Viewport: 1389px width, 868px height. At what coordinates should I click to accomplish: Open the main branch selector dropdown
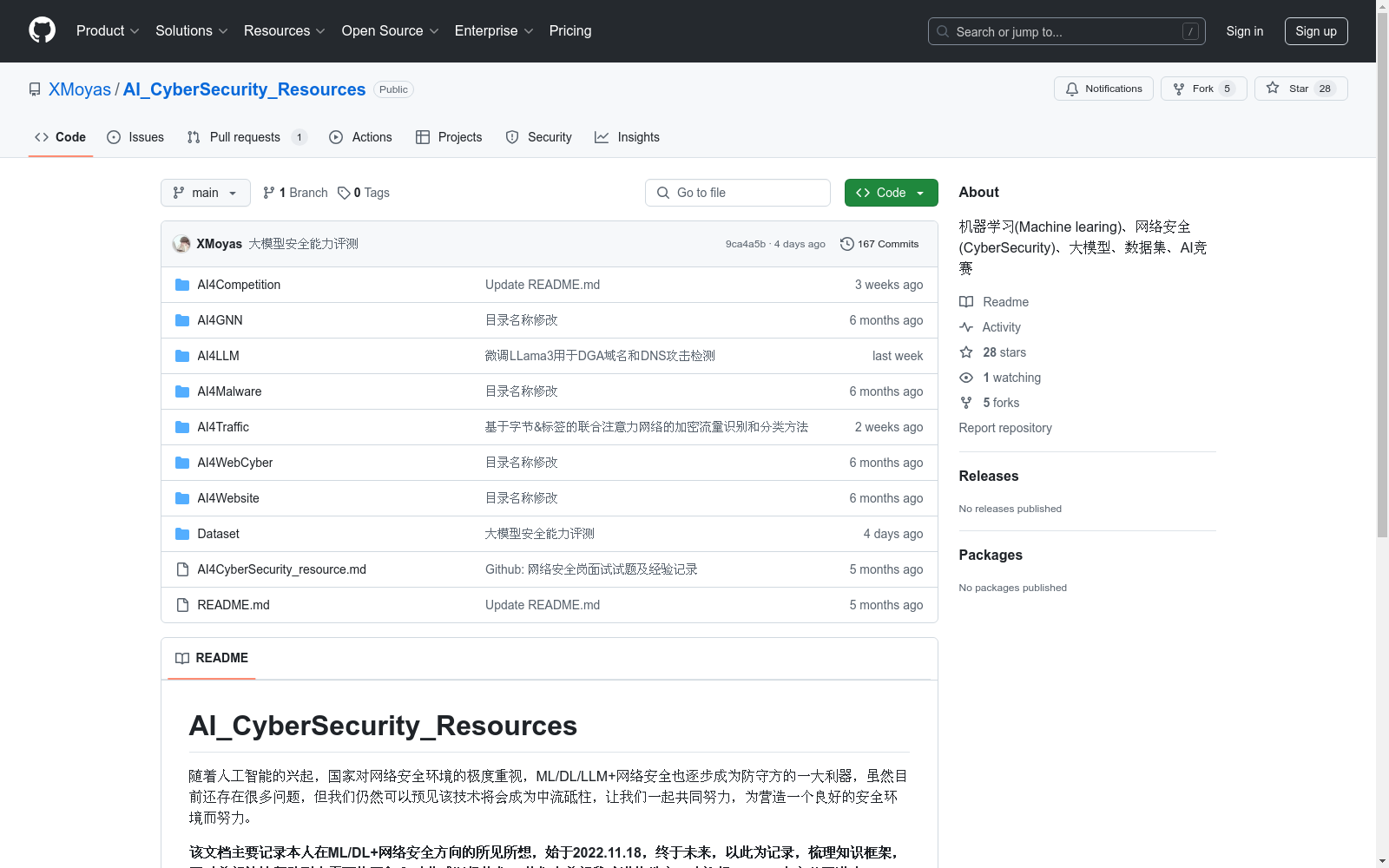pos(205,192)
